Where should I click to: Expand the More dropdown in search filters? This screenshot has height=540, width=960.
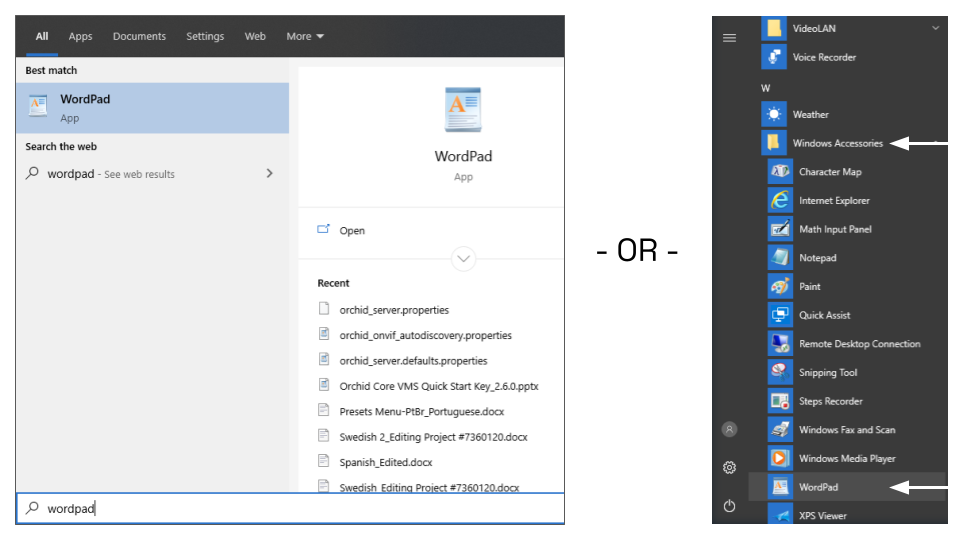click(x=305, y=36)
